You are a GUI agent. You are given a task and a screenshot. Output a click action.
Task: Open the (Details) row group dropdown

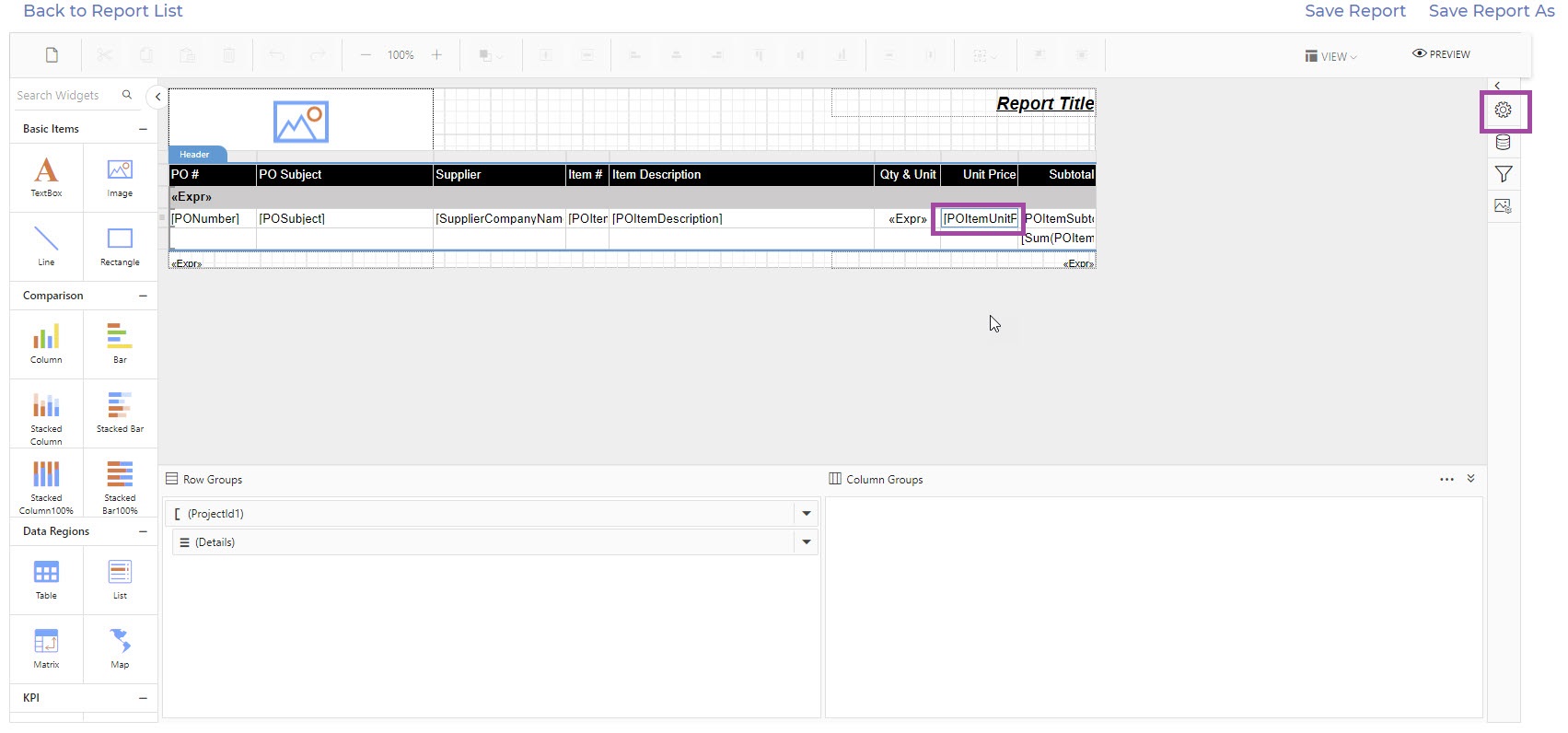coord(807,542)
